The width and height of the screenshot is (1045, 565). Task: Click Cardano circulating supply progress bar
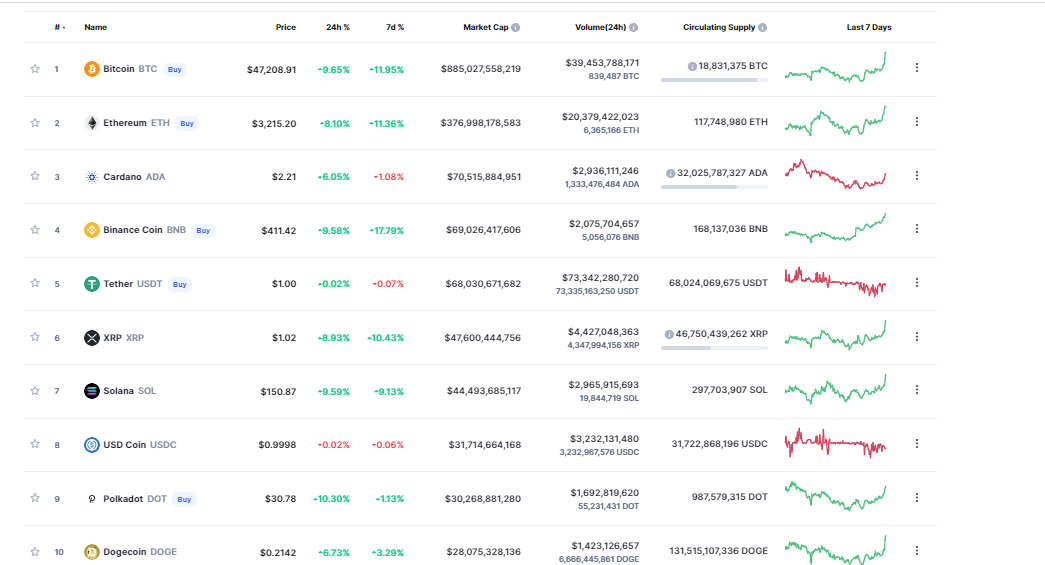[714, 187]
